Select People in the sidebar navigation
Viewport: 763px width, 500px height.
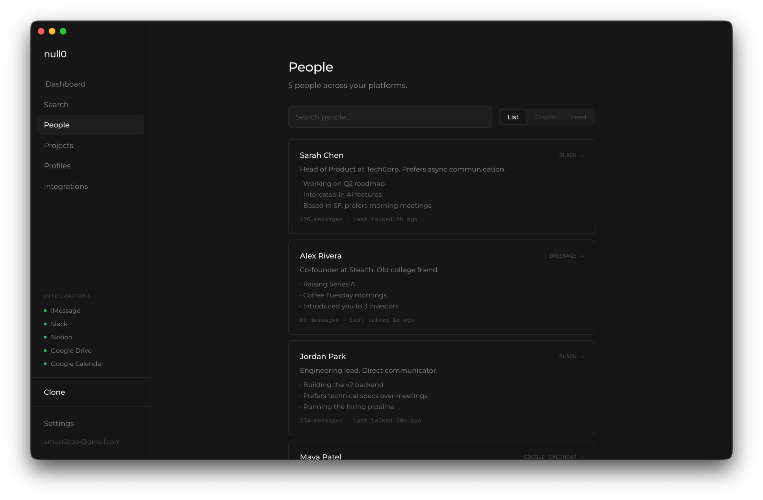tap(91, 125)
